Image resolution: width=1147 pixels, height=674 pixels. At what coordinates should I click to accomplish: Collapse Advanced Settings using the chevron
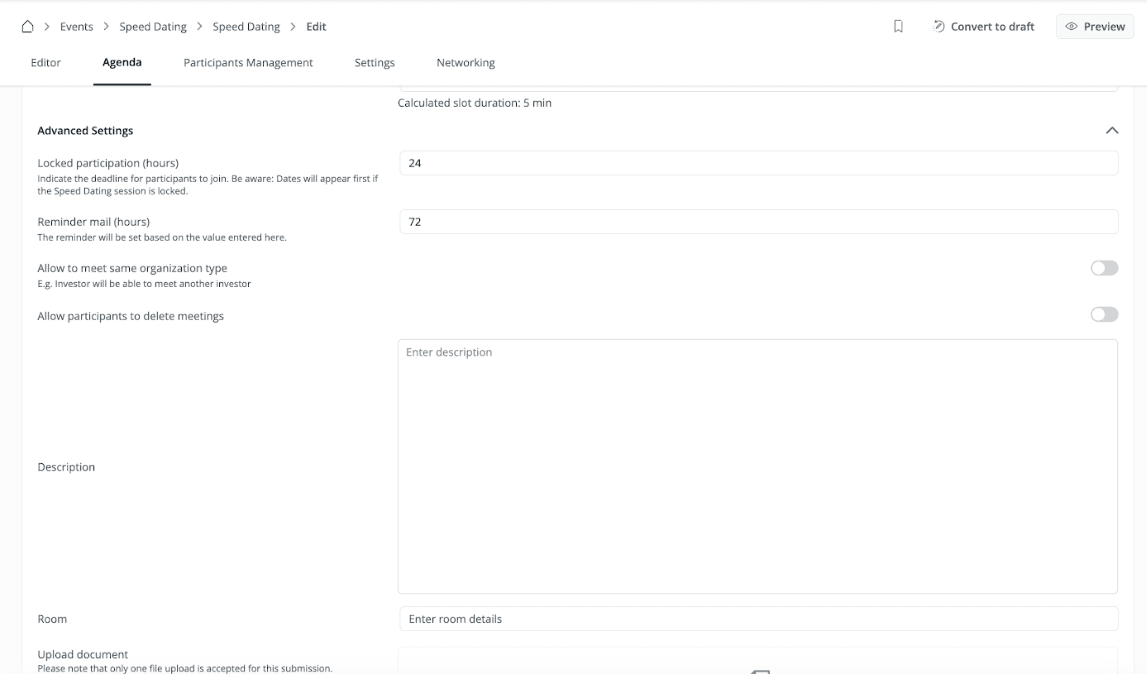tap(1111, 131)
